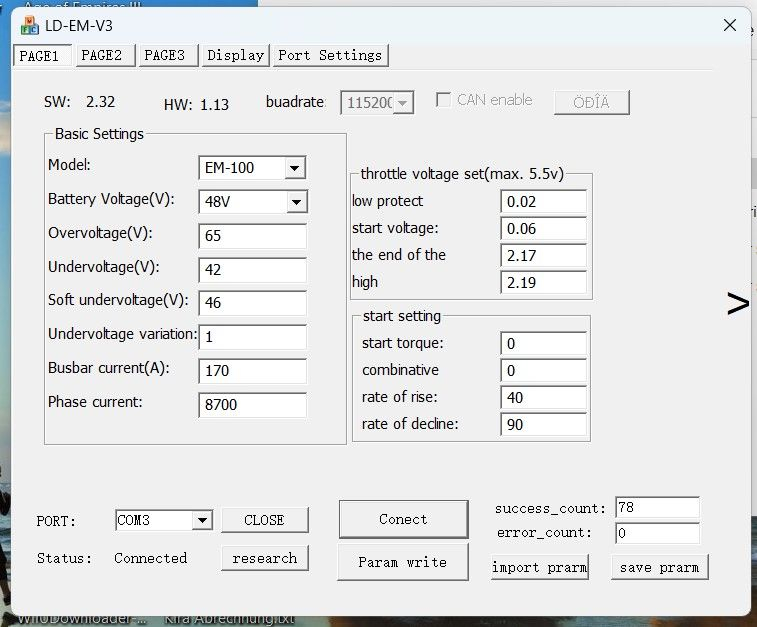Screen dimensions: 757x627
Task: Expand the Model dropdown showing EM-100
Action: click(x=294, y=168)
